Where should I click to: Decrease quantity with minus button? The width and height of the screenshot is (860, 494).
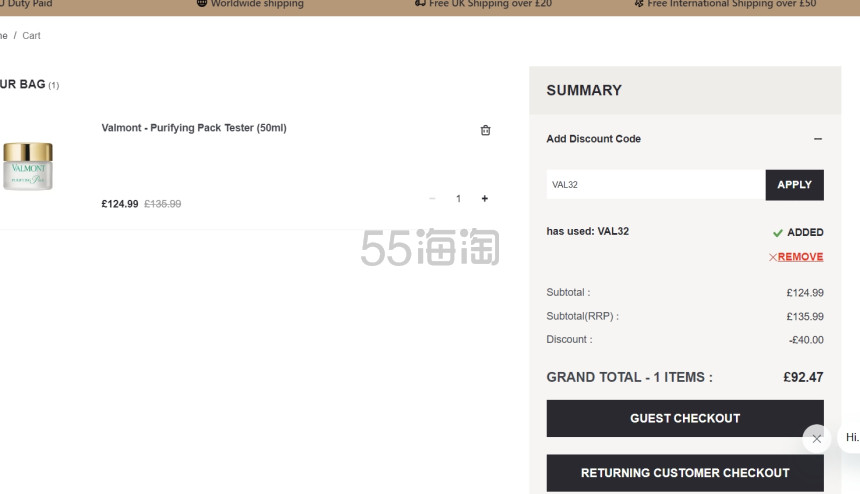click(432, 198)
